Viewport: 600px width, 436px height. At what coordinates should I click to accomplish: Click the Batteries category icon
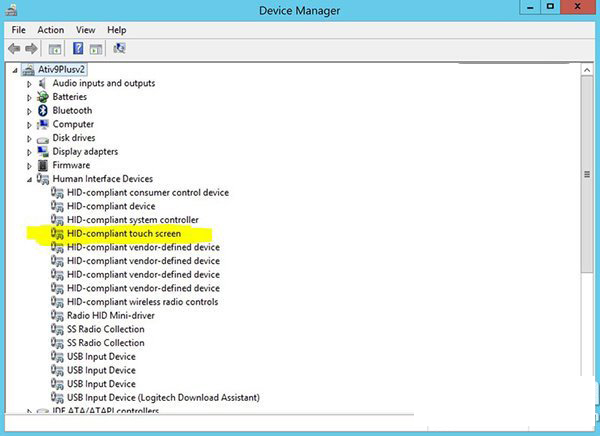coord(43,97)
